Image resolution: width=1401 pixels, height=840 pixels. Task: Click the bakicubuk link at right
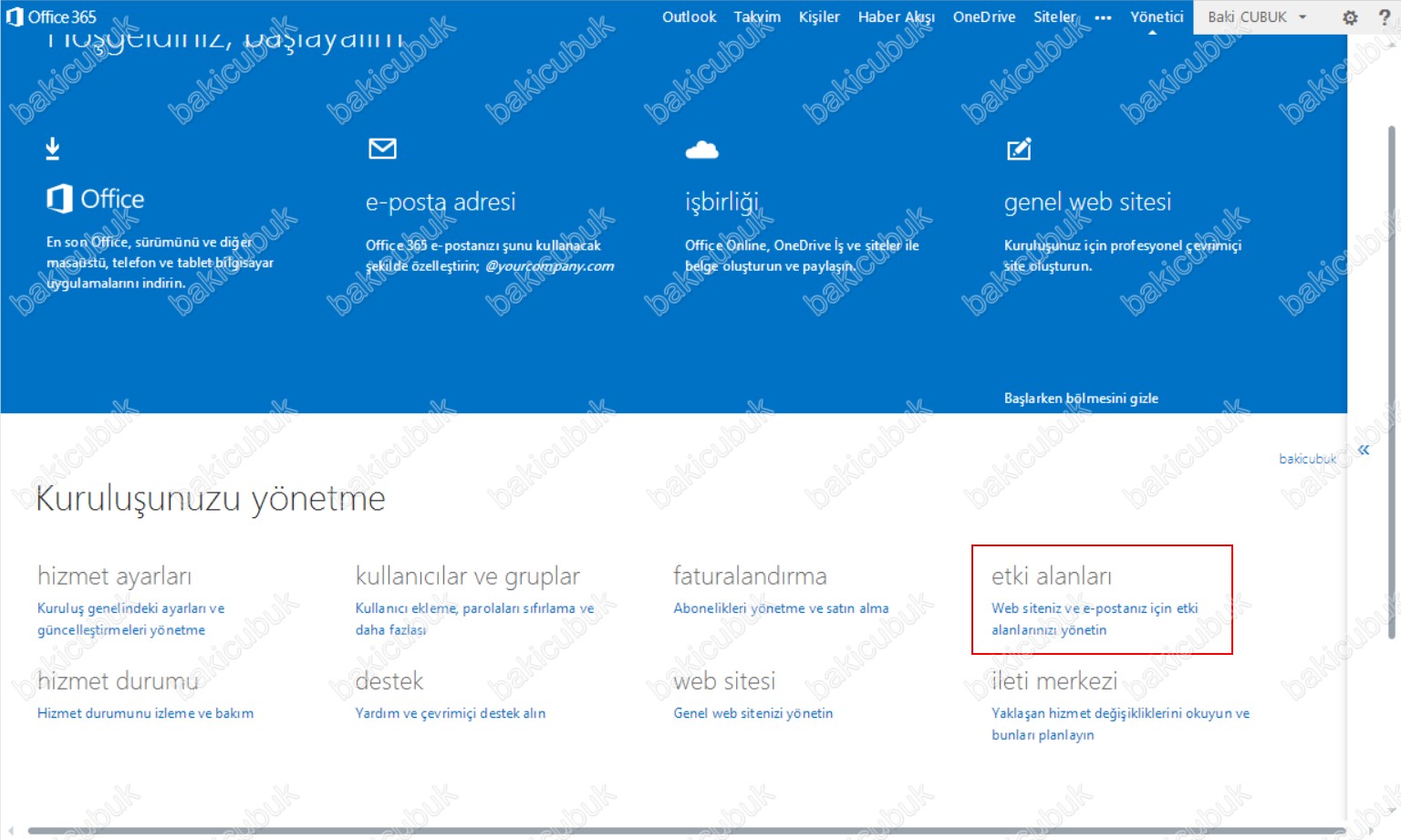tap(1307, 459)
